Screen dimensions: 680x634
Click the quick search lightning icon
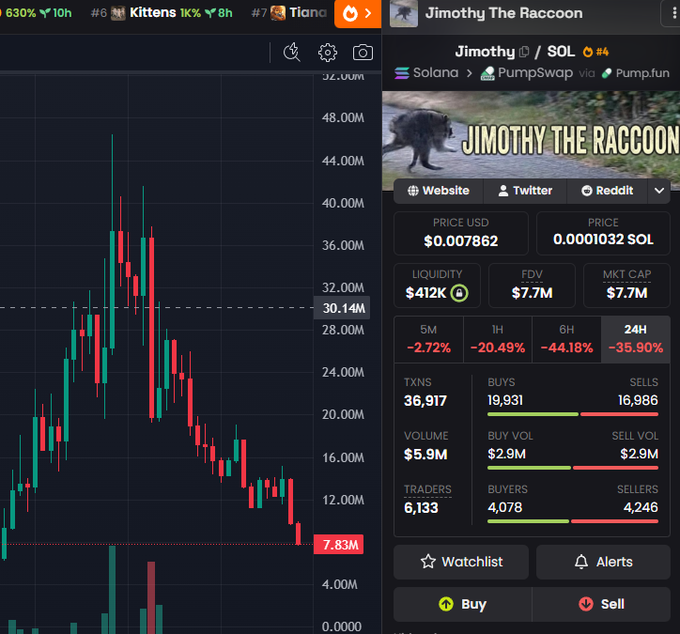pos(292,52)
